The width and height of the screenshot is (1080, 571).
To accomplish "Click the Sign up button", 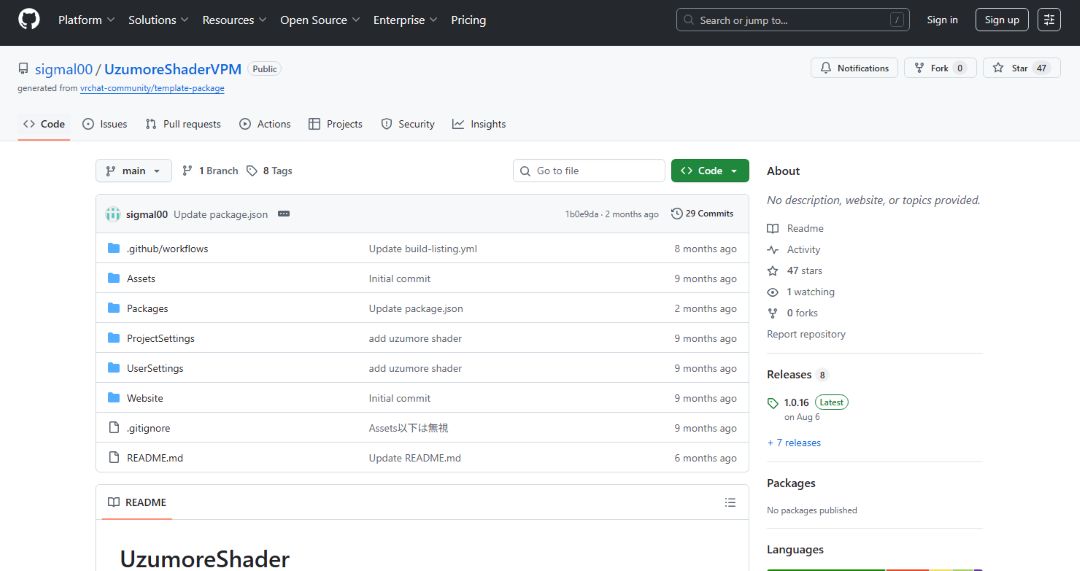I will click(x=1001, y=20).
